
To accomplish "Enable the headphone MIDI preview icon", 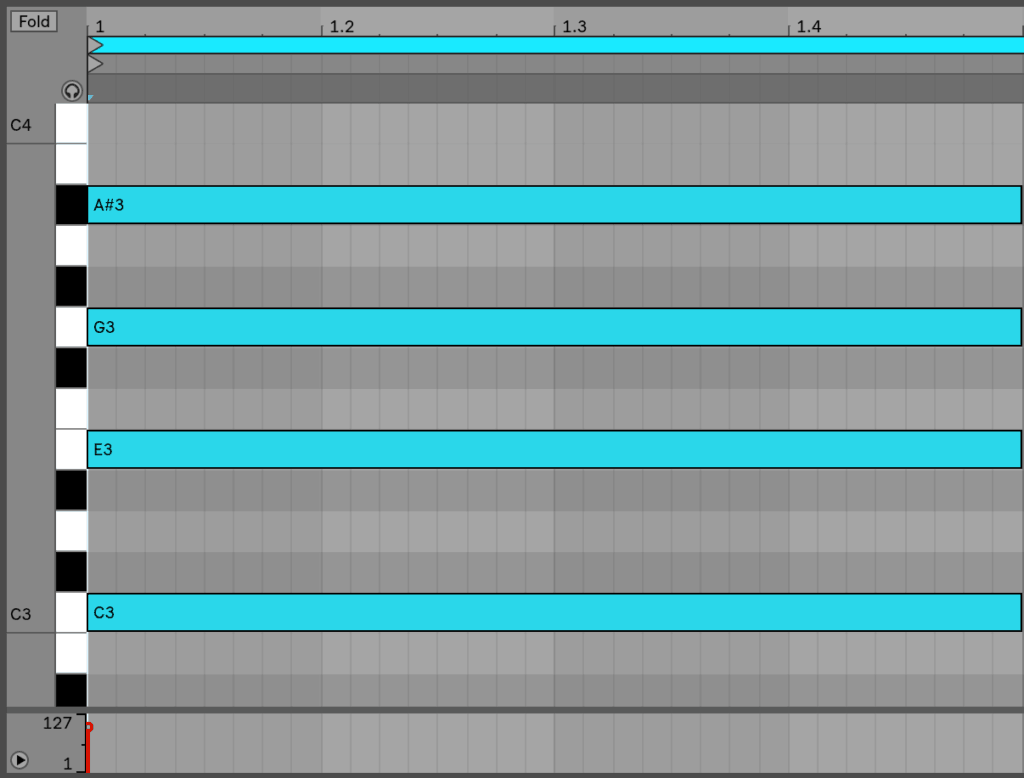I will pos(72,91).
